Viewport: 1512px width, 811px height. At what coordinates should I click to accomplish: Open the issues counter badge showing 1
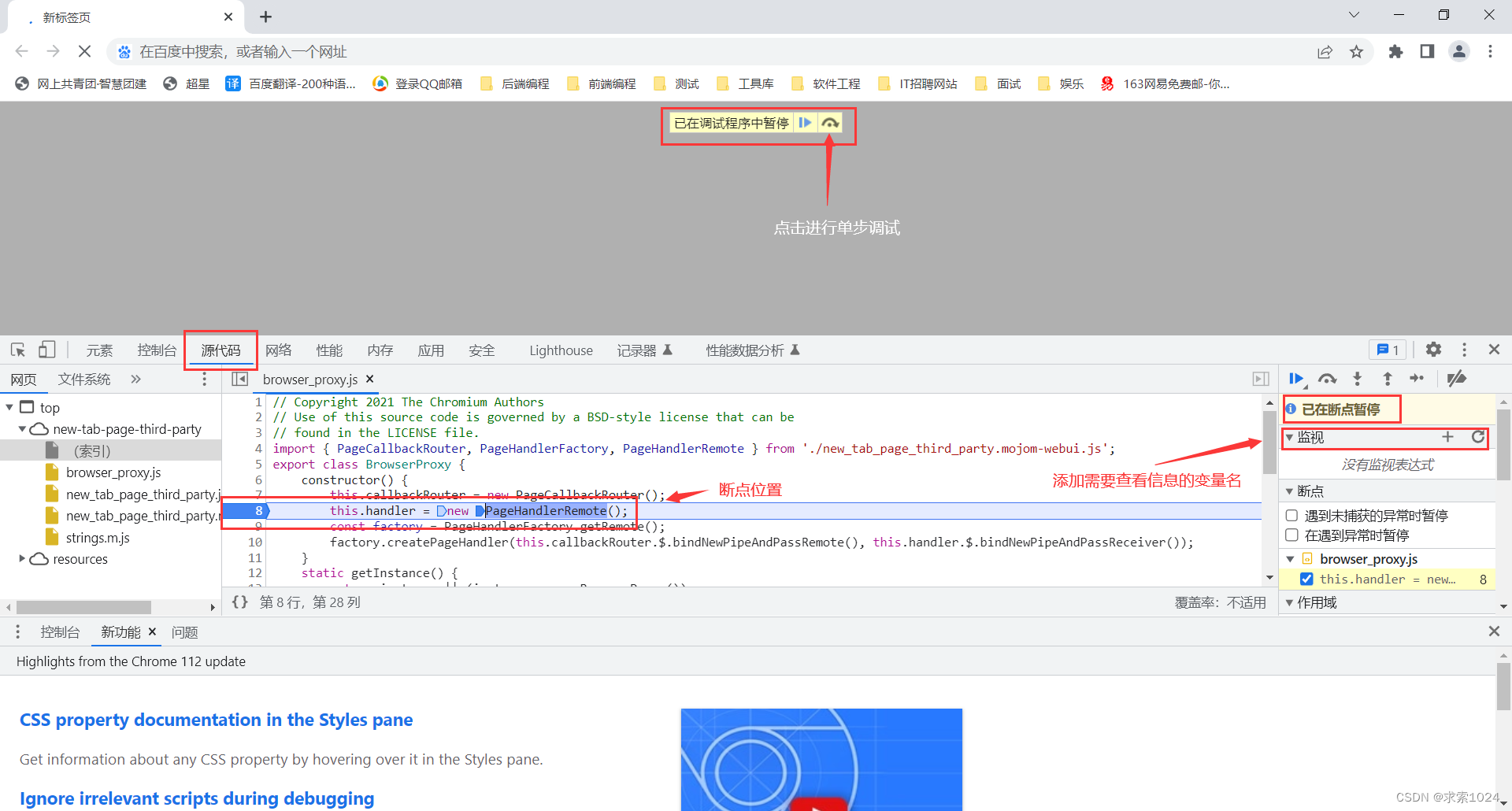point(1388,350)
